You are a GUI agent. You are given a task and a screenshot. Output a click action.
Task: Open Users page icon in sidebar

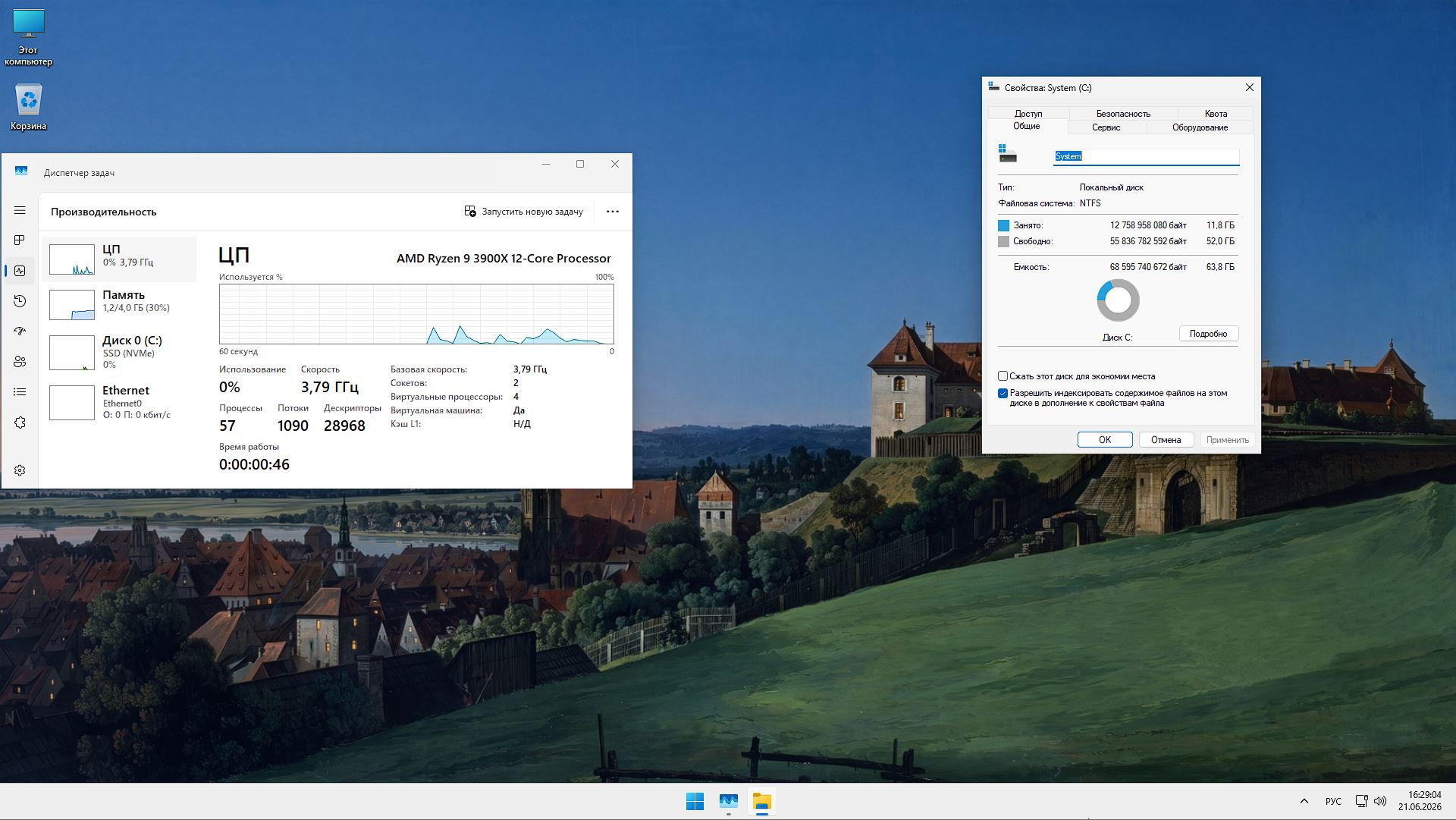point(20,362)
